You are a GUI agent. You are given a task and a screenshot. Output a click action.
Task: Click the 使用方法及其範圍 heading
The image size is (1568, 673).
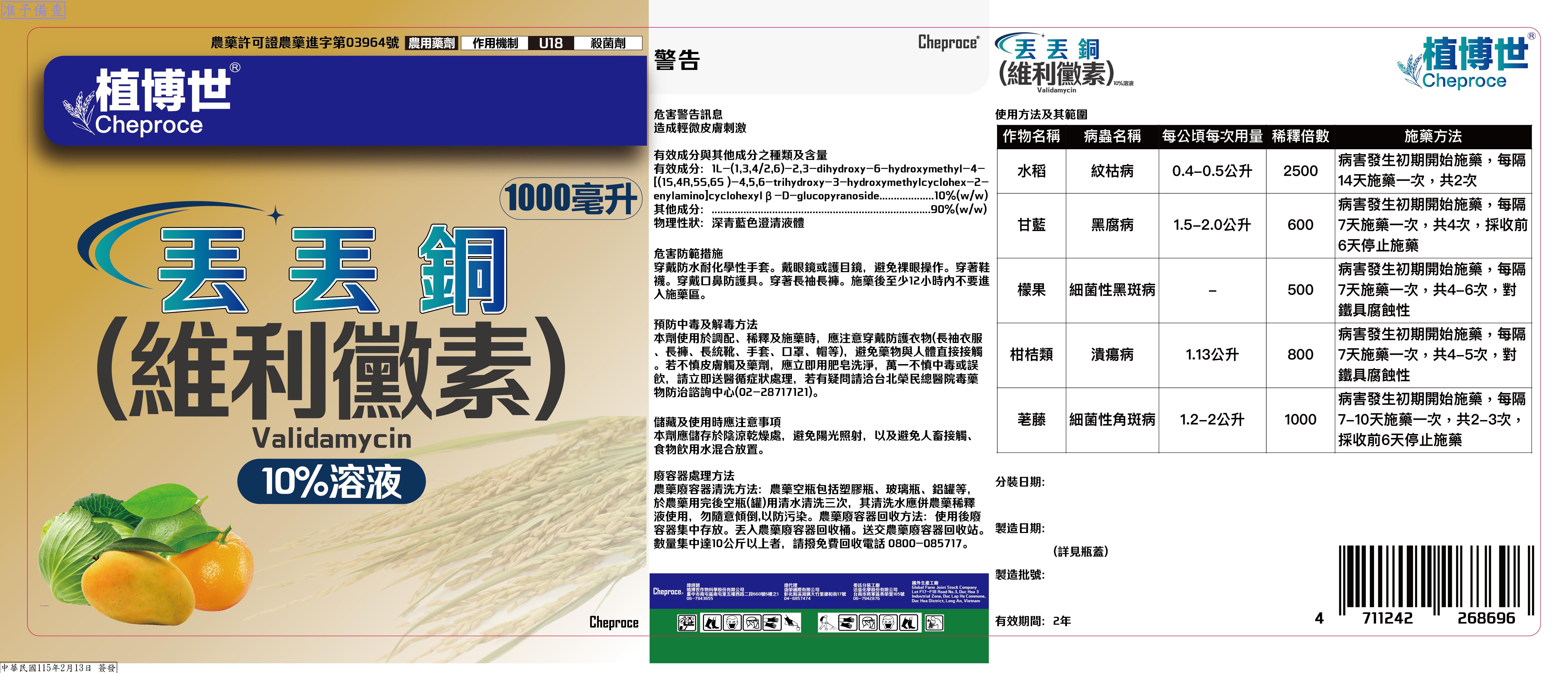(1041, 114)
